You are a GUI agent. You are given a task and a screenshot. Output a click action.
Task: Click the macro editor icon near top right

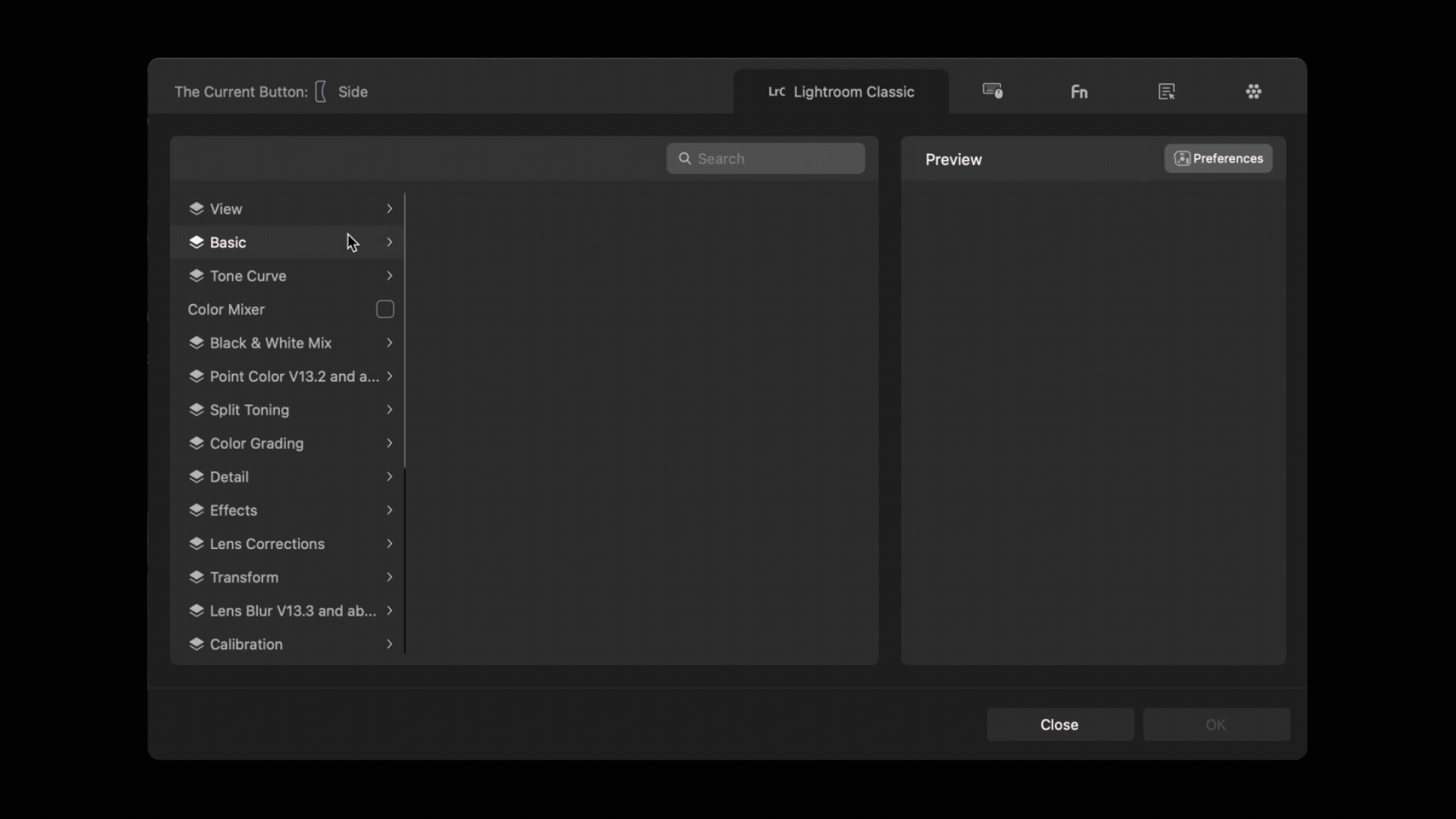pos(1166,91)
